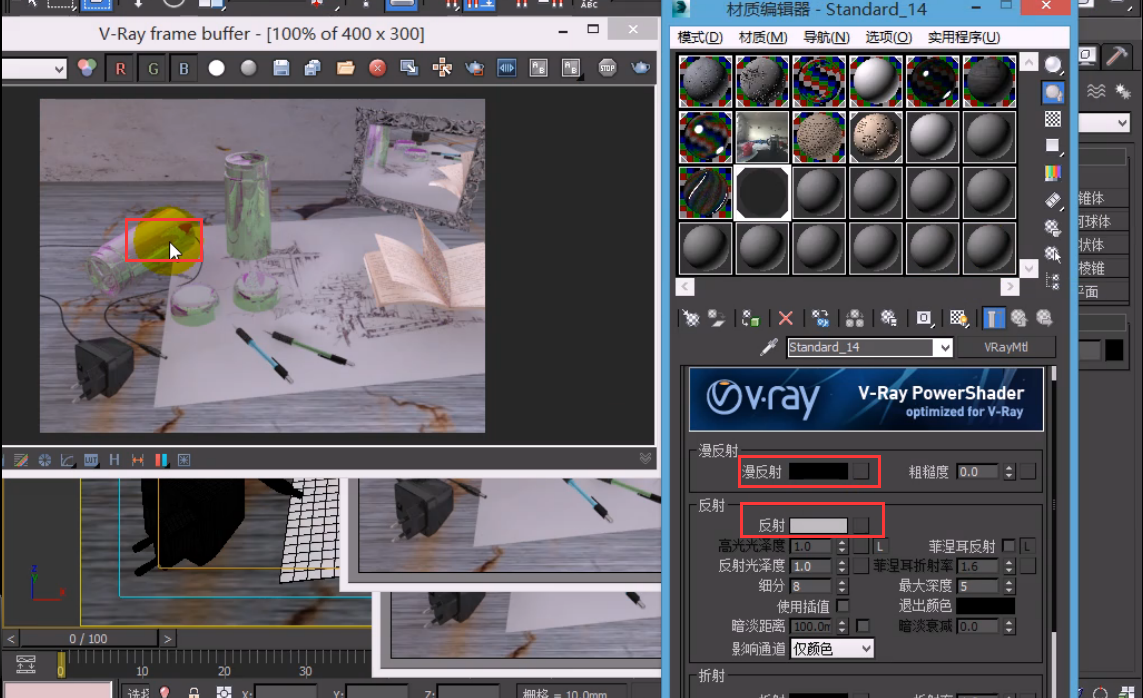
Task: Open the Standard_14 material name dropdown
Action: (x=944, y=347)
